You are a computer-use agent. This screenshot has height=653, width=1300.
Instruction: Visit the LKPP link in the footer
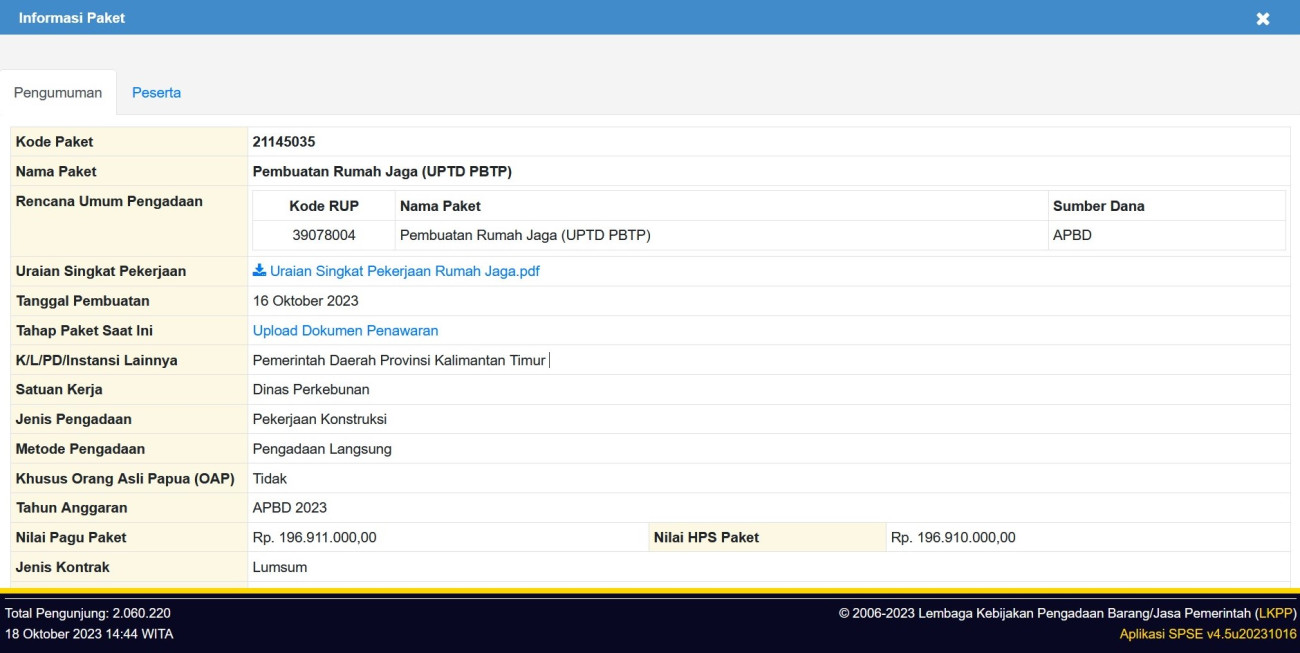click(1275, 613)
